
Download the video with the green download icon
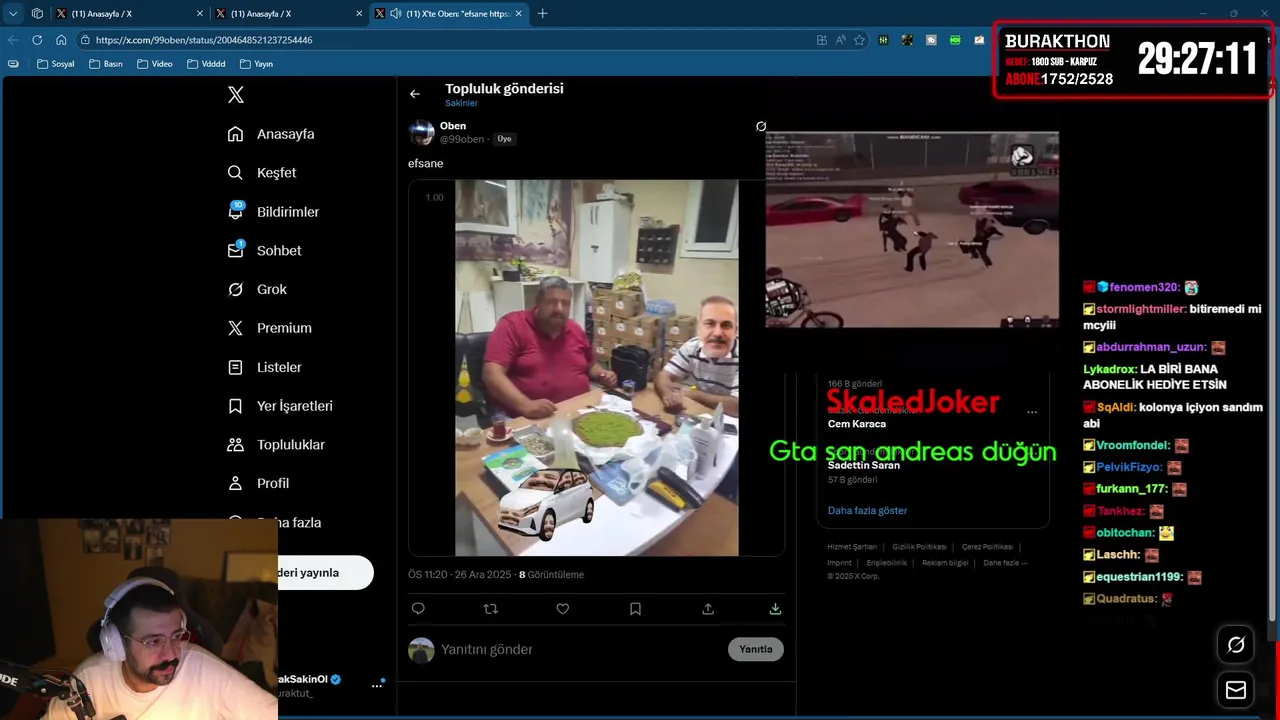(x=775, y=608)
